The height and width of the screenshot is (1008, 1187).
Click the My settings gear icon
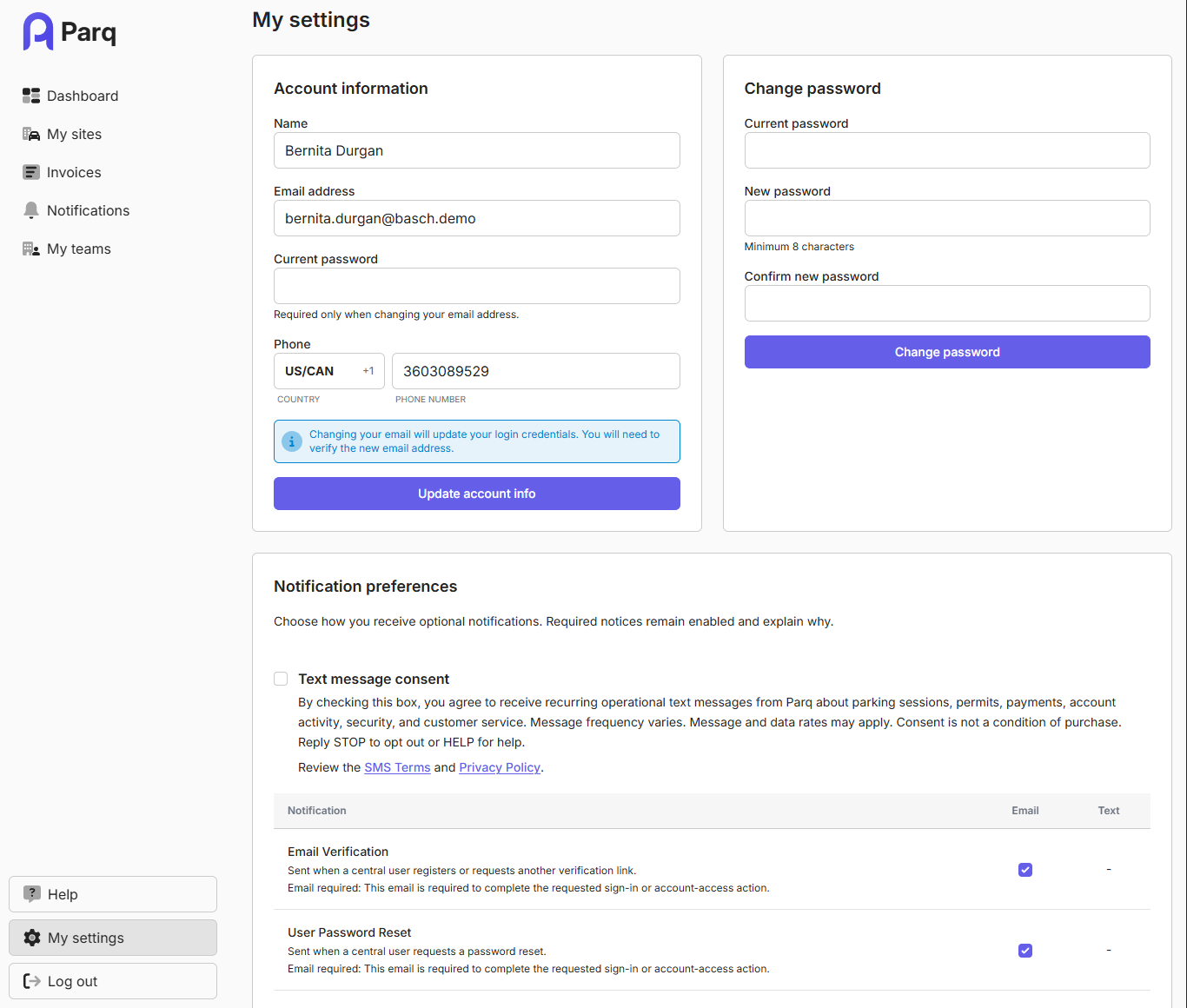32,938
